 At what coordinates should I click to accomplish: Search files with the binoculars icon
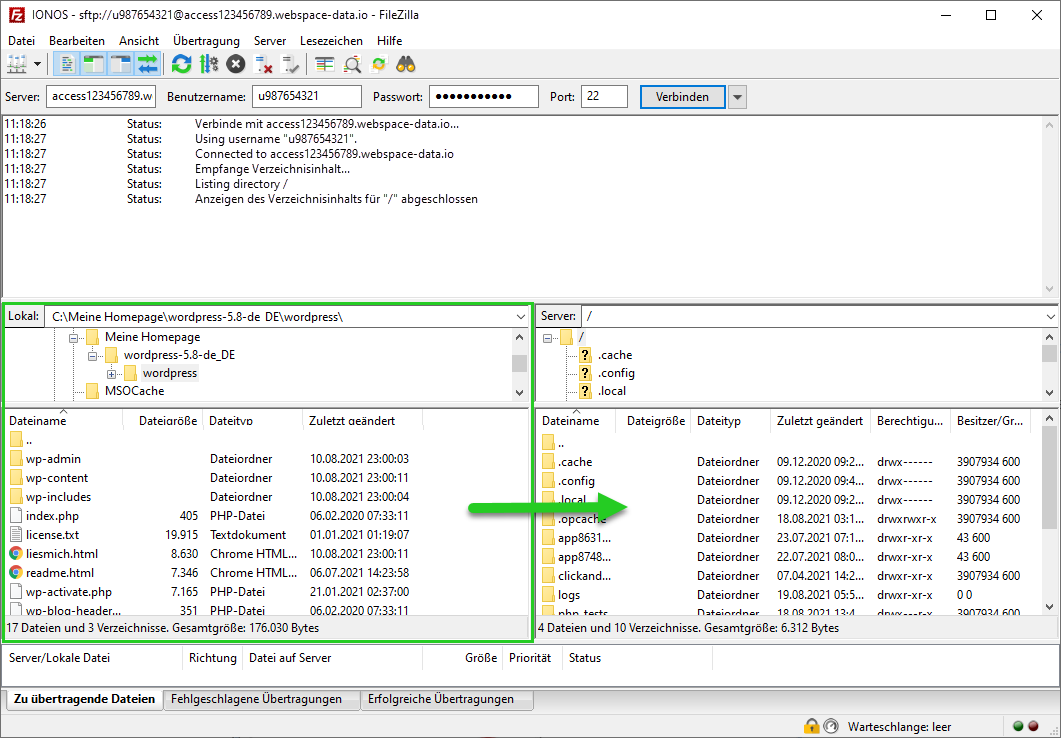point(406,64)
